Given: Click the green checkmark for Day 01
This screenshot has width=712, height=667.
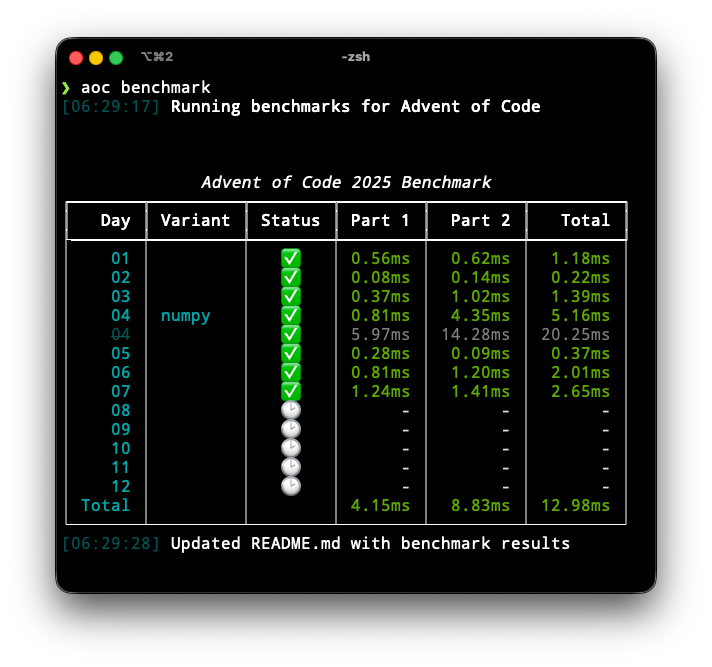Looking at the screenshot, I should (291, 258).
